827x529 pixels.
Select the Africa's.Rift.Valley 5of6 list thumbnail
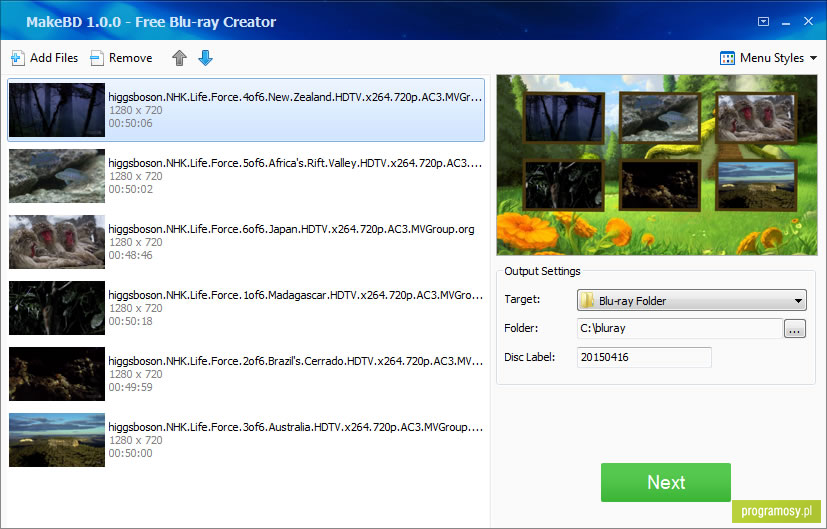pos(57,176)
